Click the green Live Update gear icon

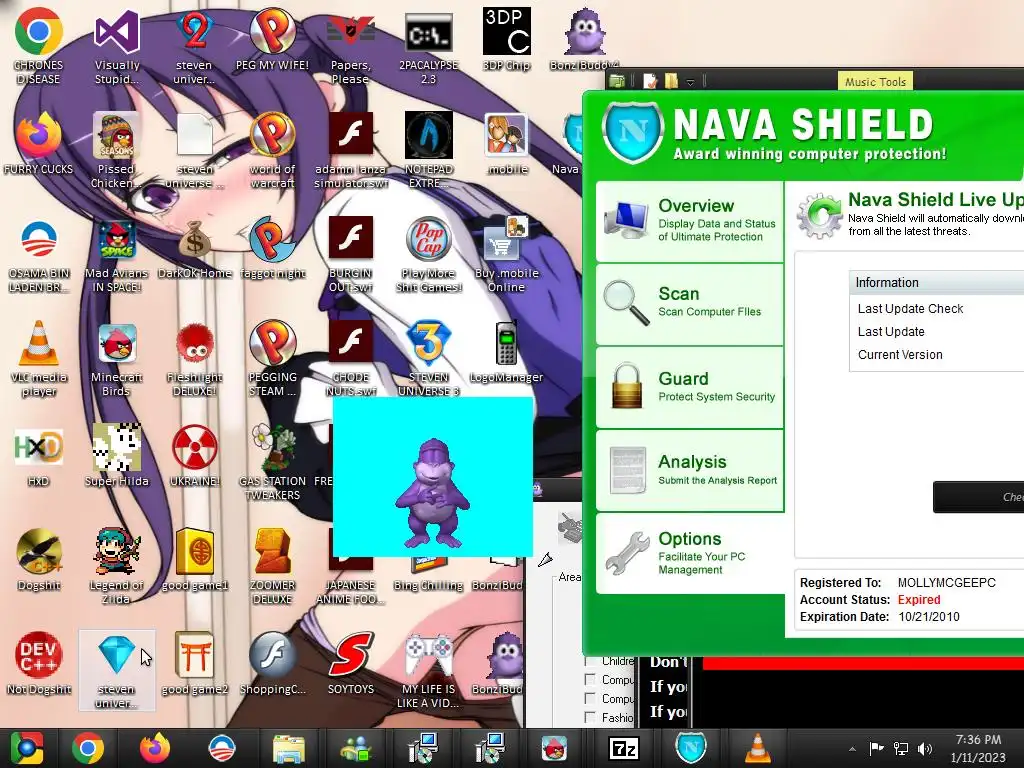pyautogui.click(x=820, y=216)
